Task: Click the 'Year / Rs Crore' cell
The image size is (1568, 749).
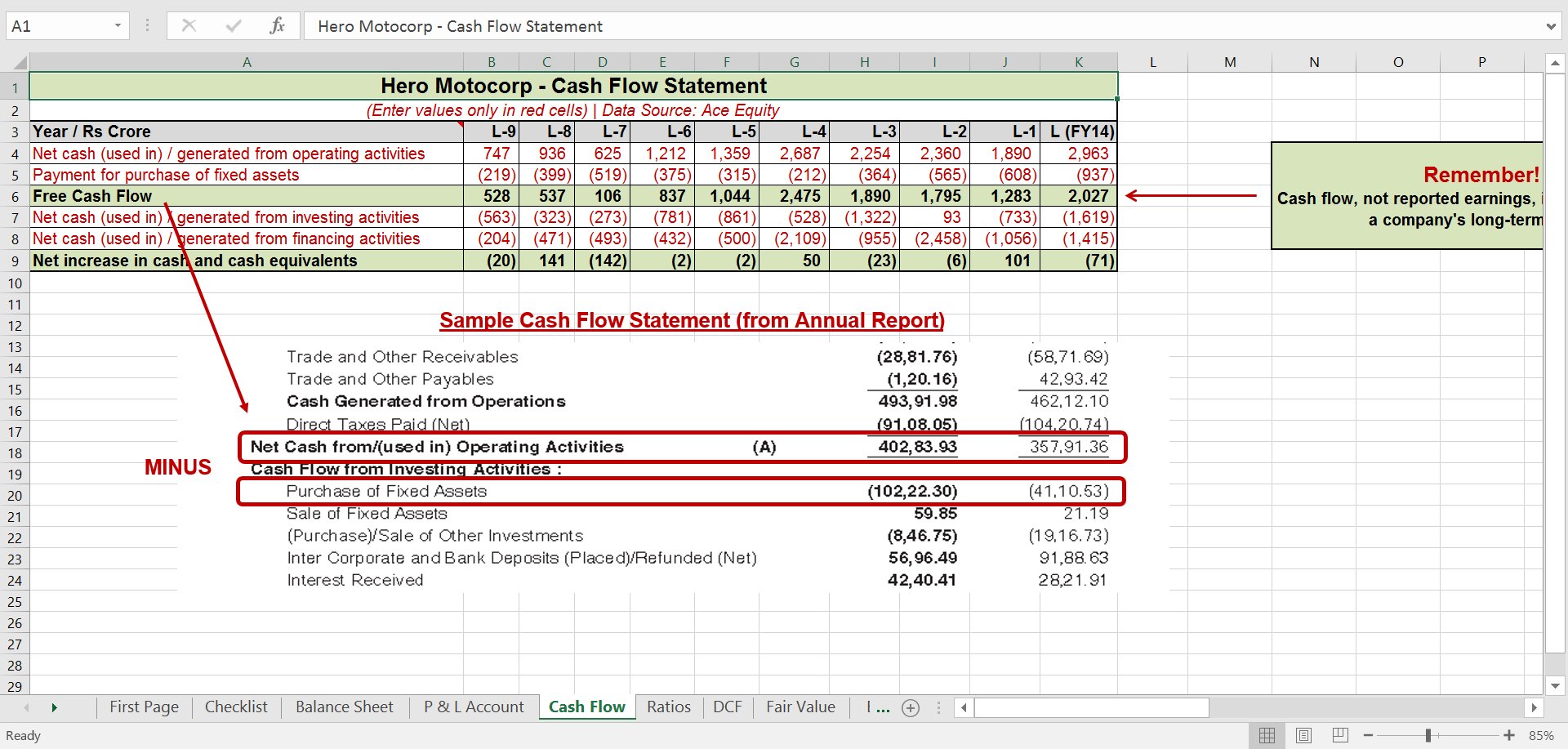Action: (x=247, y=132)
